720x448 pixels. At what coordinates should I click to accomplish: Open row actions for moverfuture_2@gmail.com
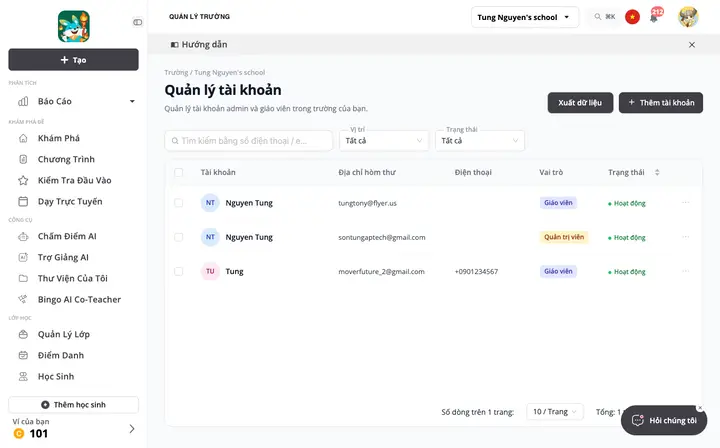pyautogui.click(x=686, y=271)
